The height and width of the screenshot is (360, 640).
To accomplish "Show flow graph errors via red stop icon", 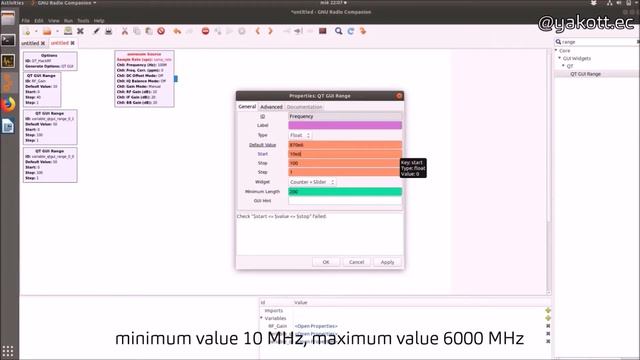I will [x=205, y=31].
